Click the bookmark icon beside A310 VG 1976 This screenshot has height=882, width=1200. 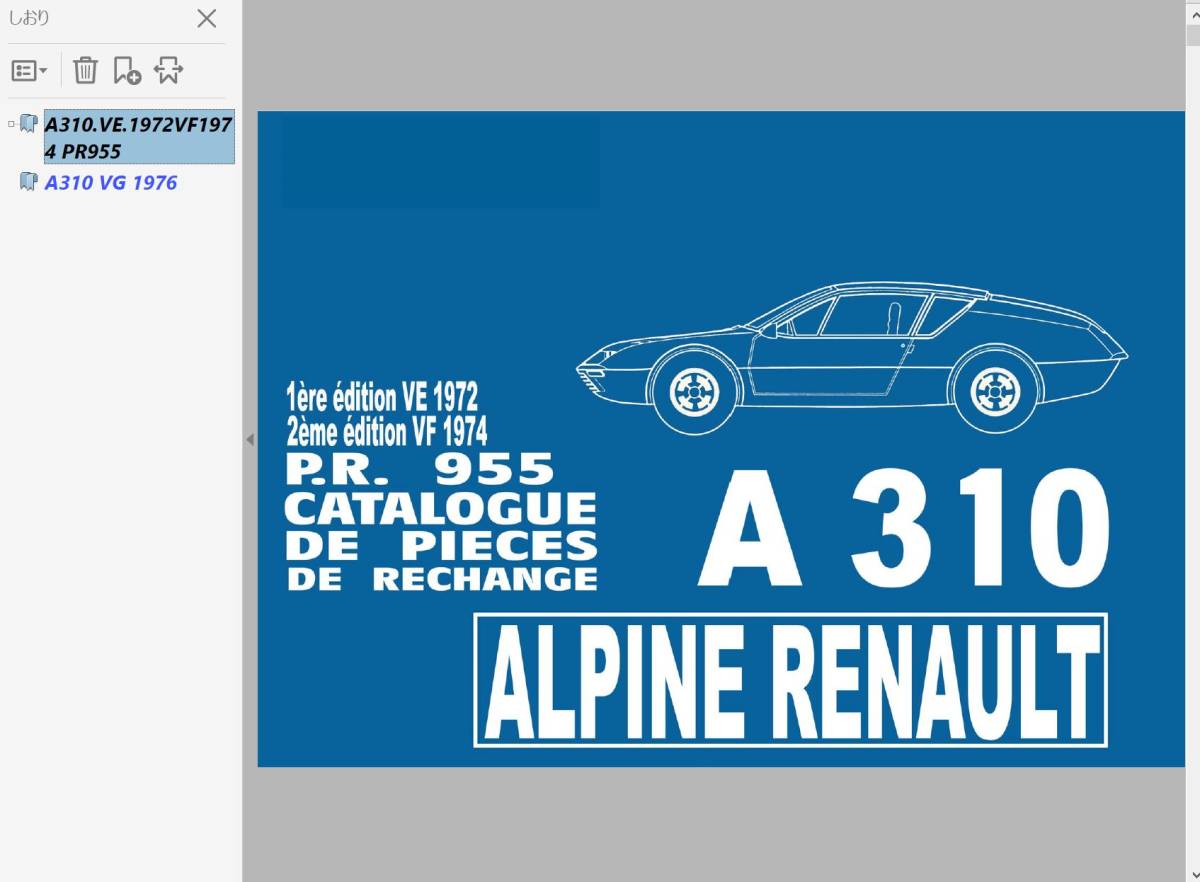click(29, 182)
